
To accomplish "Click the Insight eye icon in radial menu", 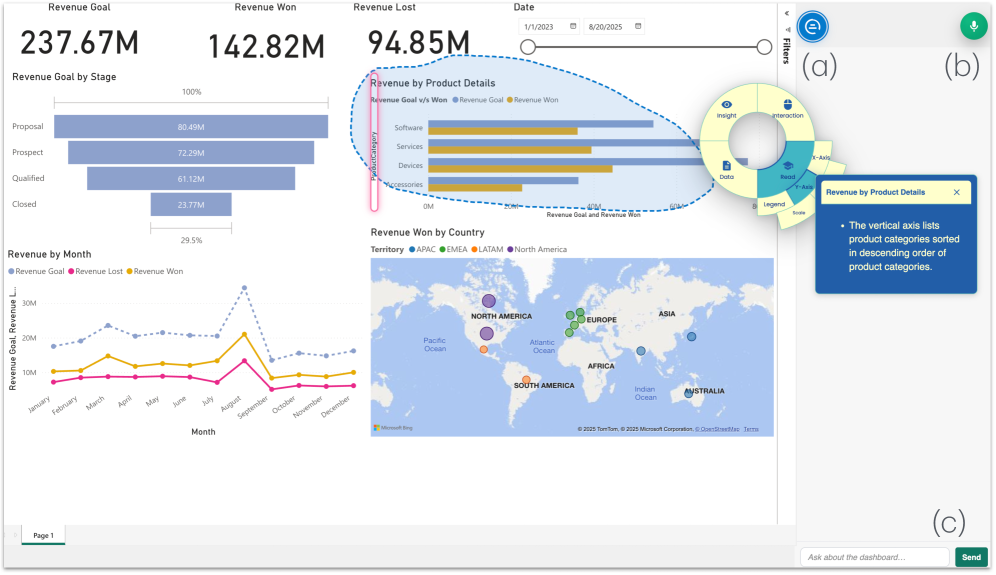I will tap(727, 108).
